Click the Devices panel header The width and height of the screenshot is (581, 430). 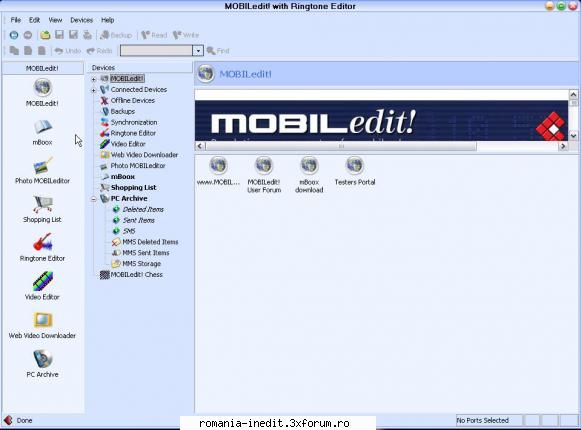[x=139, y=67]
